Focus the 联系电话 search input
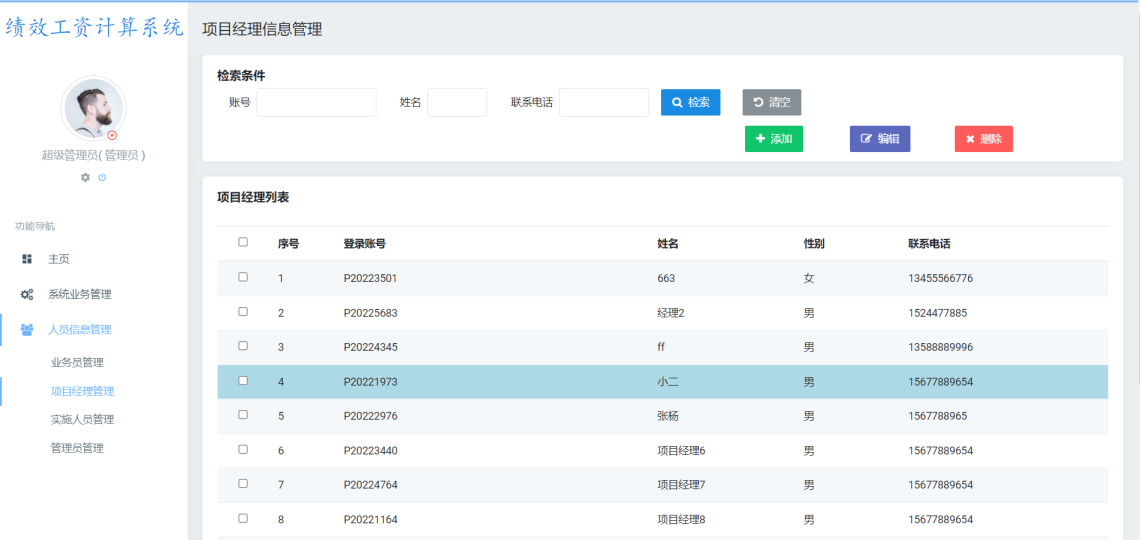Screen dimensions: 1140x540 click(603, 102)
